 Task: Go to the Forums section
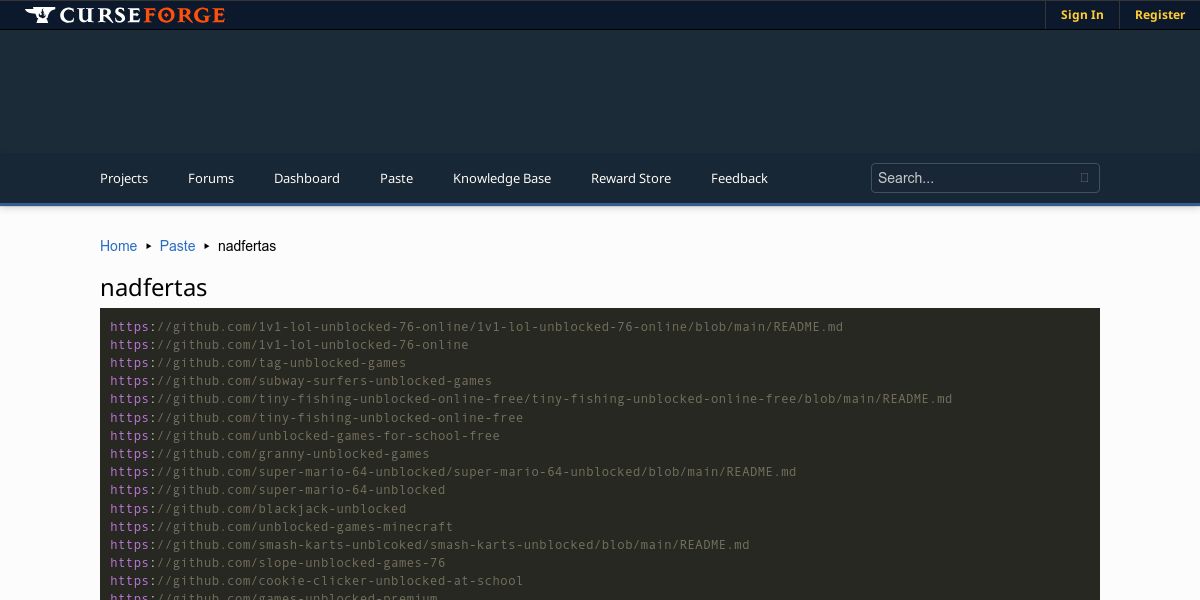[x=211, y=178]
